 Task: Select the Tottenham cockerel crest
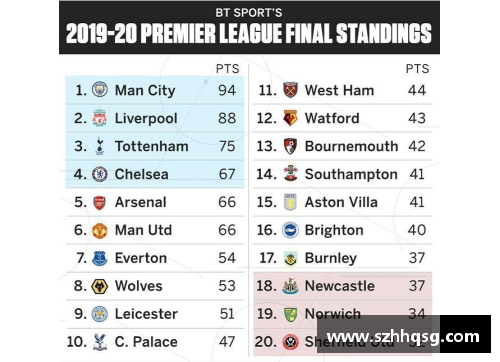[x=99, y=146]
